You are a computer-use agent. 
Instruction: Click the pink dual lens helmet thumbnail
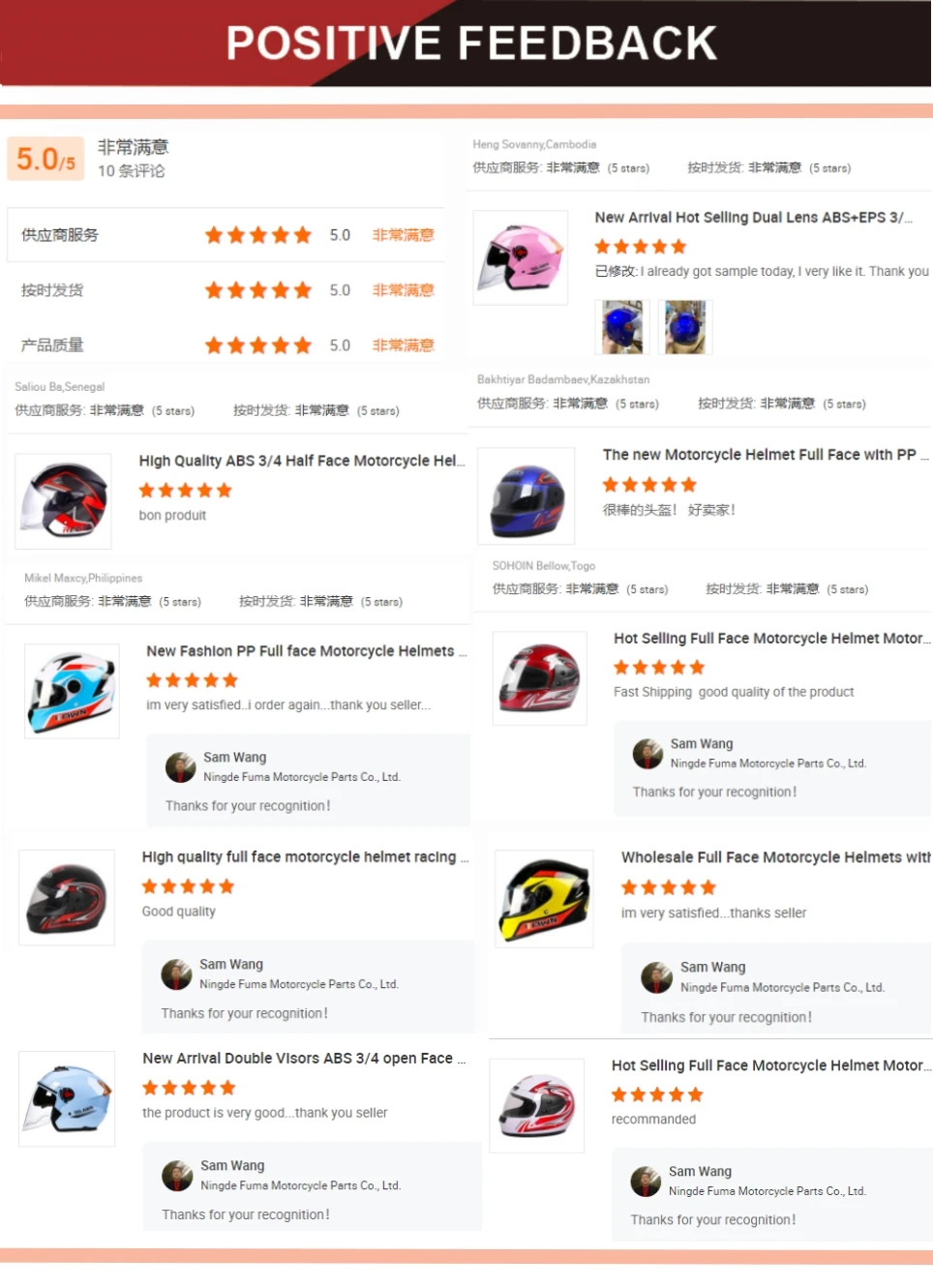coord(520,257)
